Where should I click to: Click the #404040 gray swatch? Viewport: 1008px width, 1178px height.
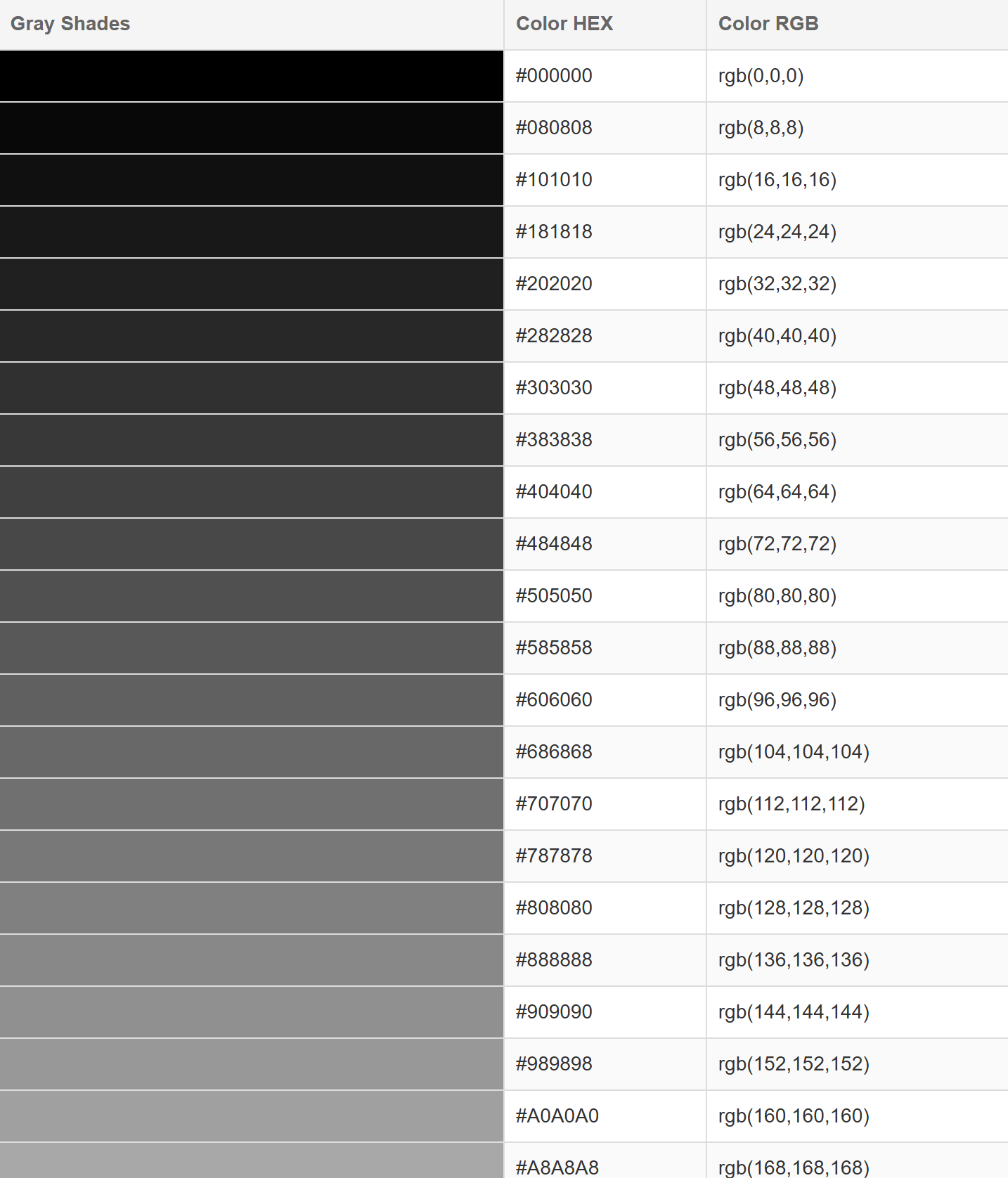[x=252, y=492]
